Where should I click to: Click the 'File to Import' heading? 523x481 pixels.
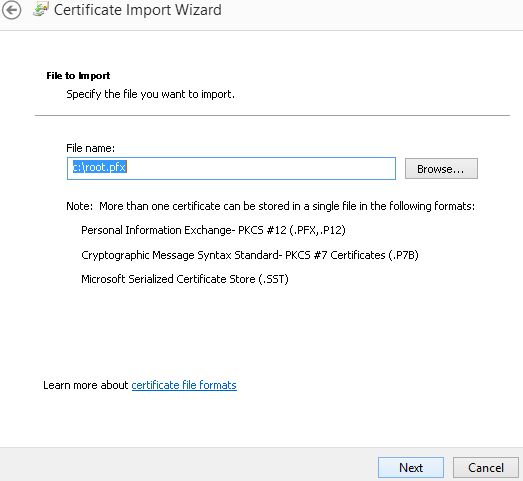78,76
